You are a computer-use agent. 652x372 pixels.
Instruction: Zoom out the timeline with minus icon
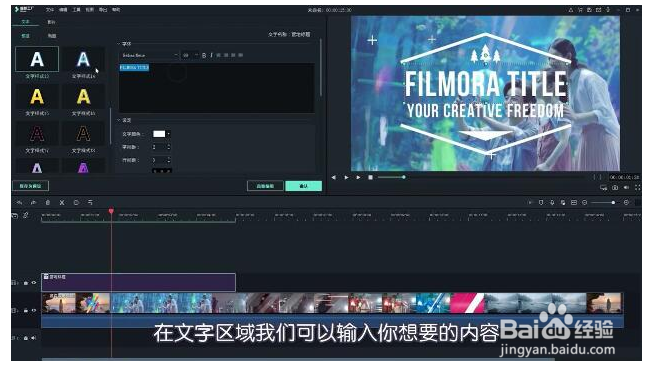click(x=585, y=202)
